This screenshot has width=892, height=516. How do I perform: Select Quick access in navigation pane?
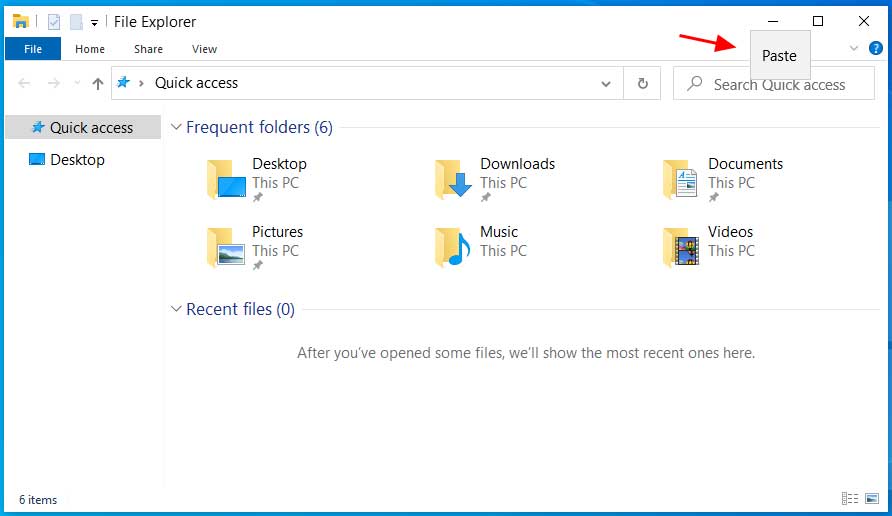point(83,127)
